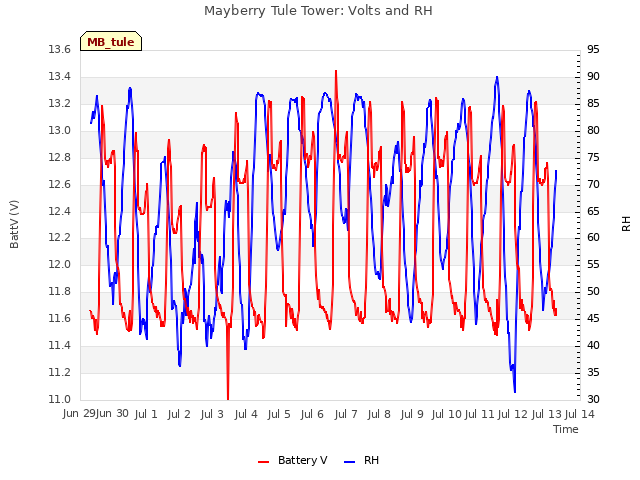The image size is (640, 480).
Task: Click the 55 RH tick label
Action: tap(593, 264)
